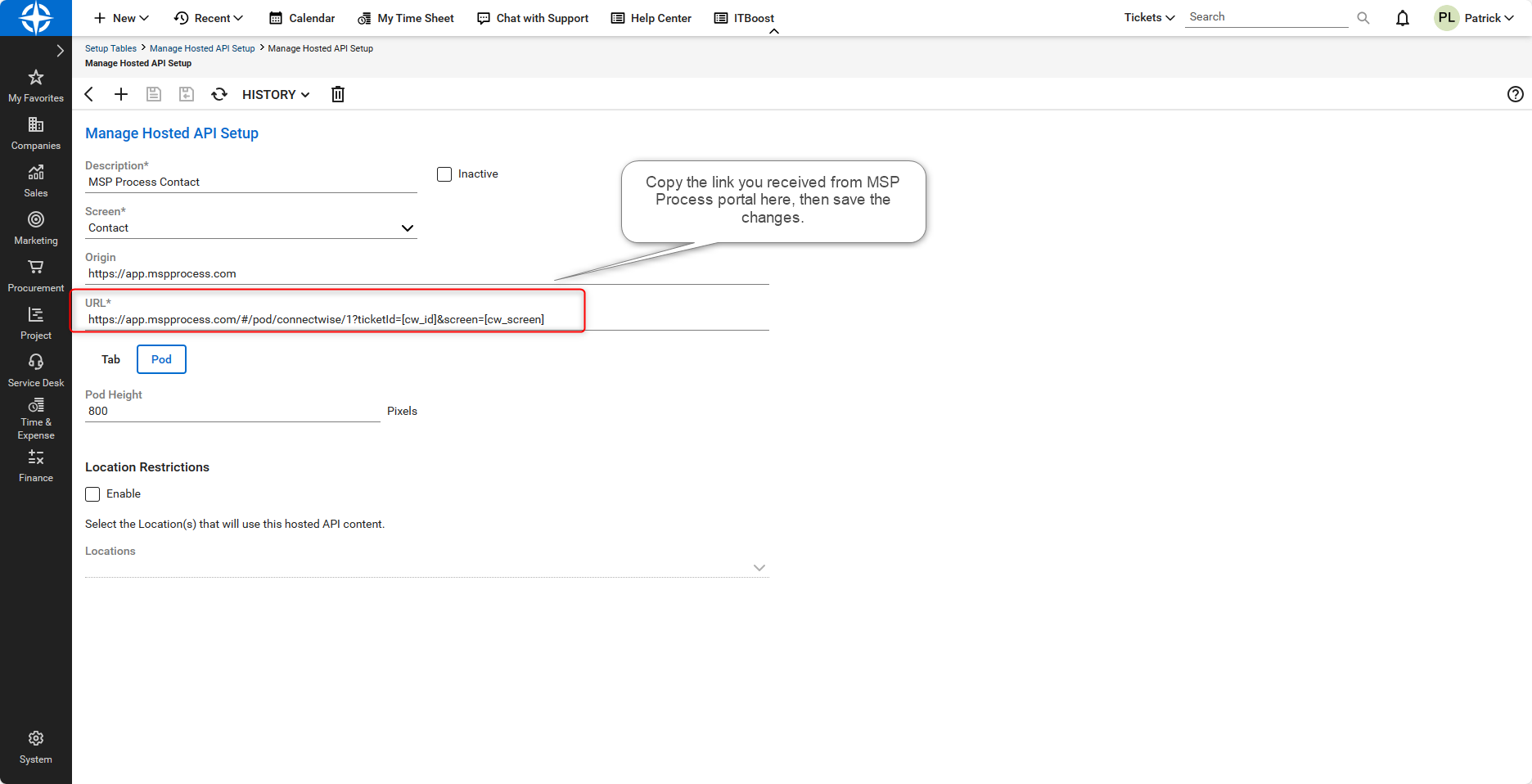Viewport: 1532px width, 784px height.
Task: Enable Location Restrictions checkbox
Action: [92, 494]
